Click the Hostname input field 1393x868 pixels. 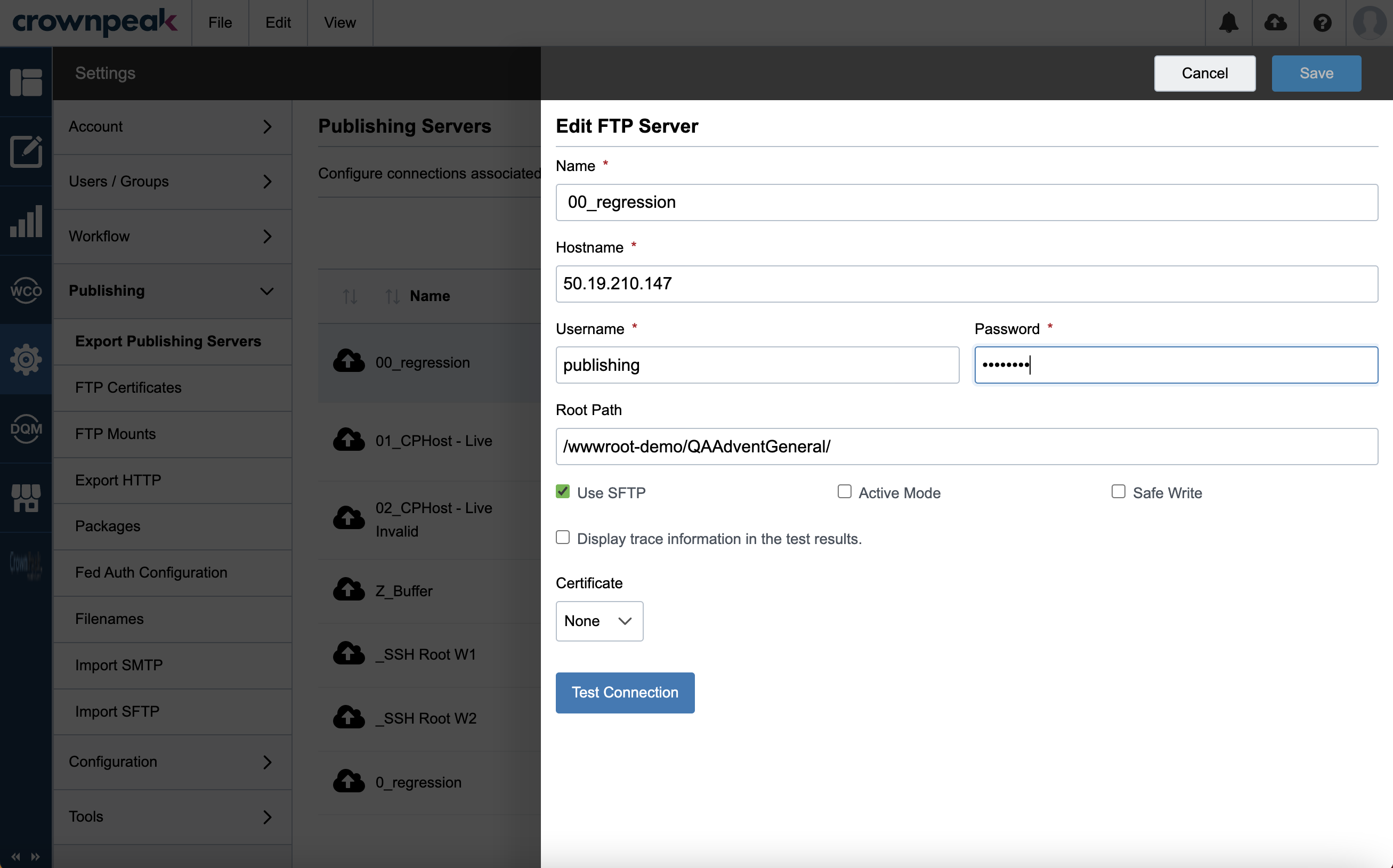pyautogui.click(x=967, y=284)
